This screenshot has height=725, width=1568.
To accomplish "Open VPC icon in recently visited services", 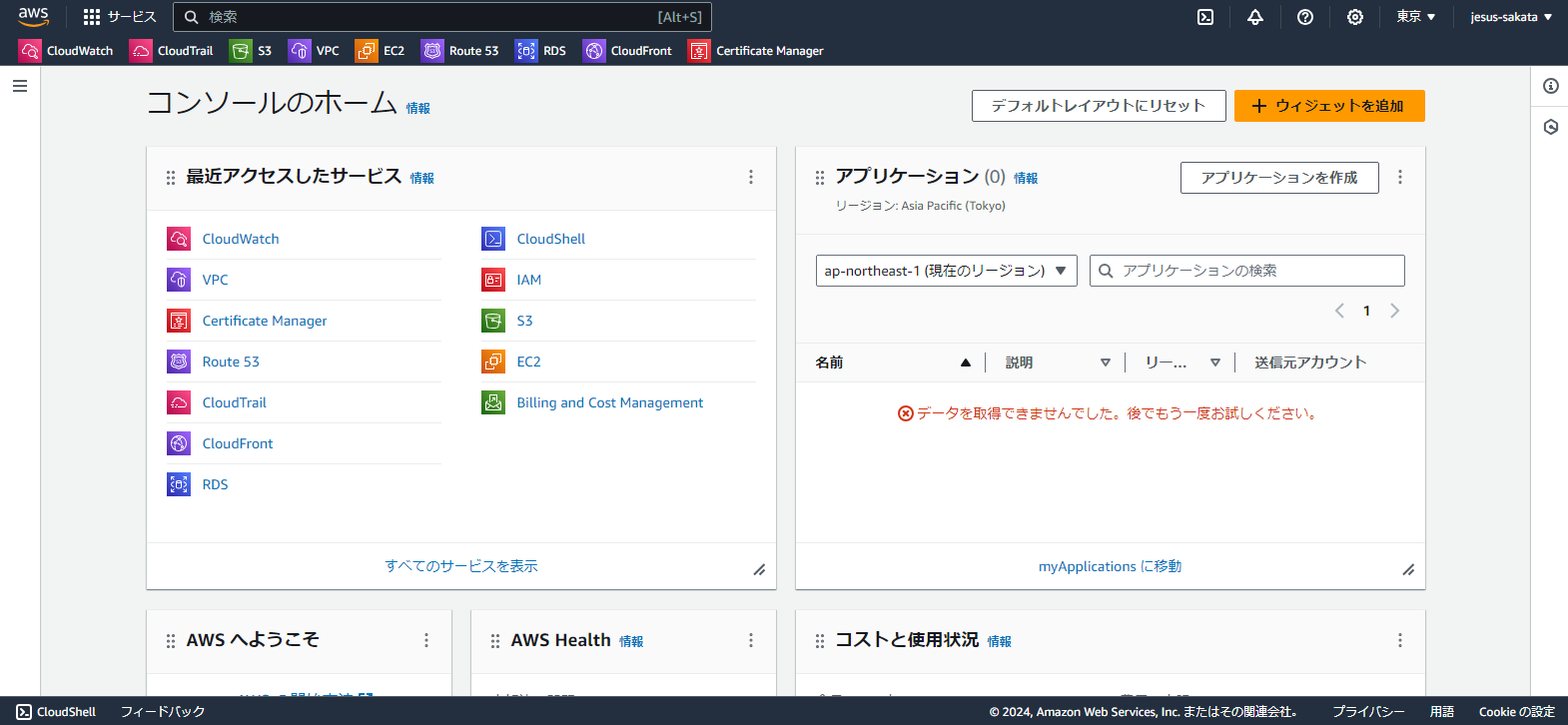I will click(179, 280).
